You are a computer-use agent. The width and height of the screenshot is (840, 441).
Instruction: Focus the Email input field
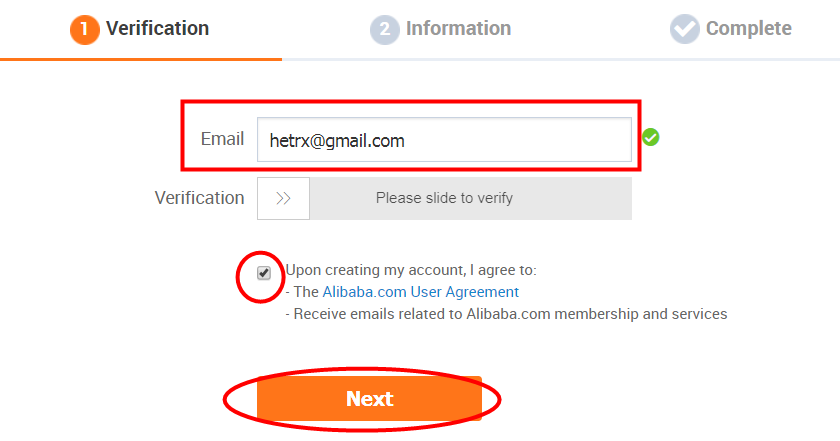coord(444,140)
